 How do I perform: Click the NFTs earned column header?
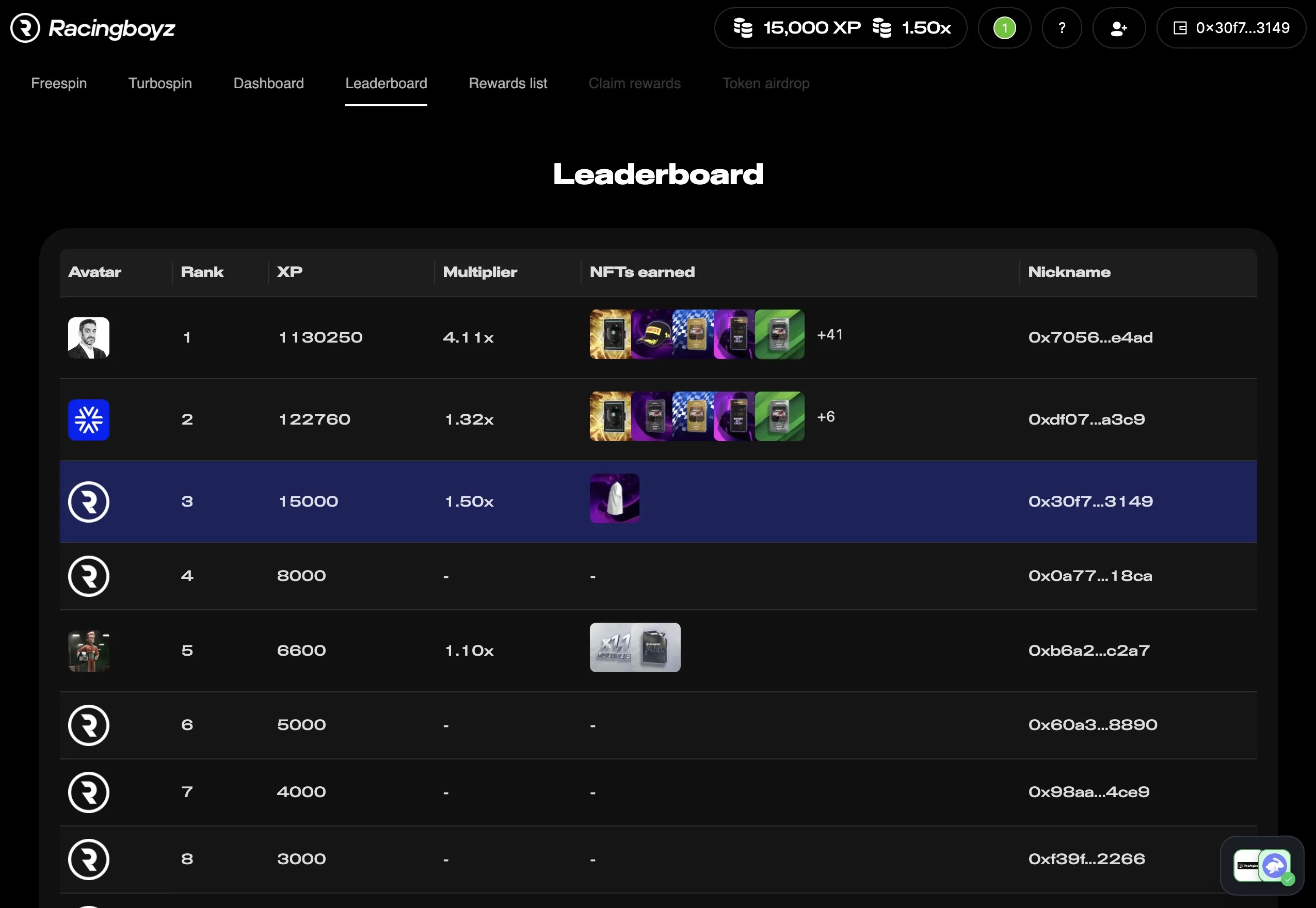coord(642,272)
